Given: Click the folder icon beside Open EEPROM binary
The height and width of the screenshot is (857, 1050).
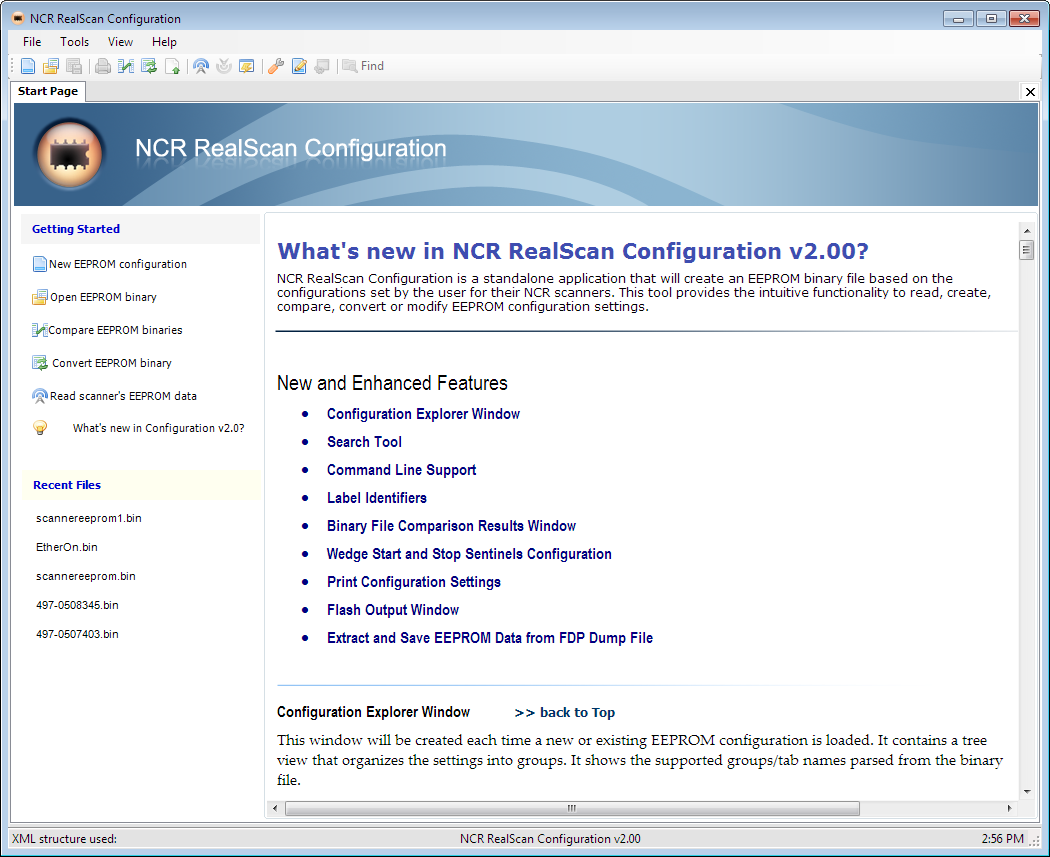Looking at the screenshot, I should (x=40, y=297).
